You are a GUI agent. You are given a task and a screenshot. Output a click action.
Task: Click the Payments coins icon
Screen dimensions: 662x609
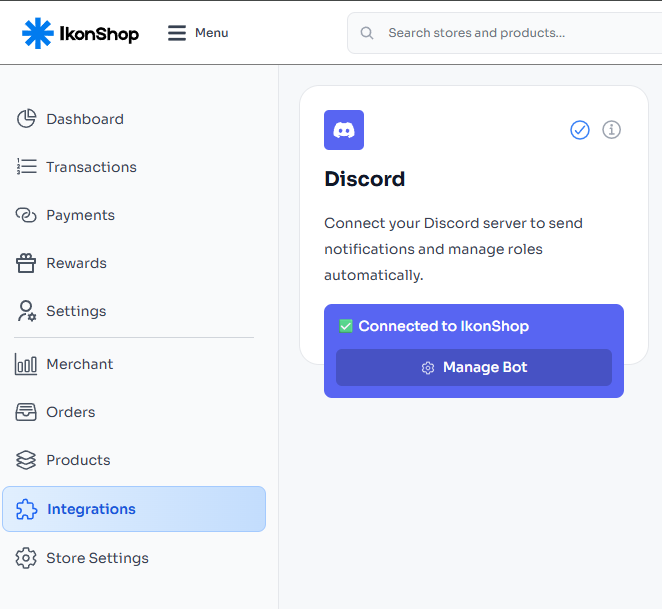point(26,215)
